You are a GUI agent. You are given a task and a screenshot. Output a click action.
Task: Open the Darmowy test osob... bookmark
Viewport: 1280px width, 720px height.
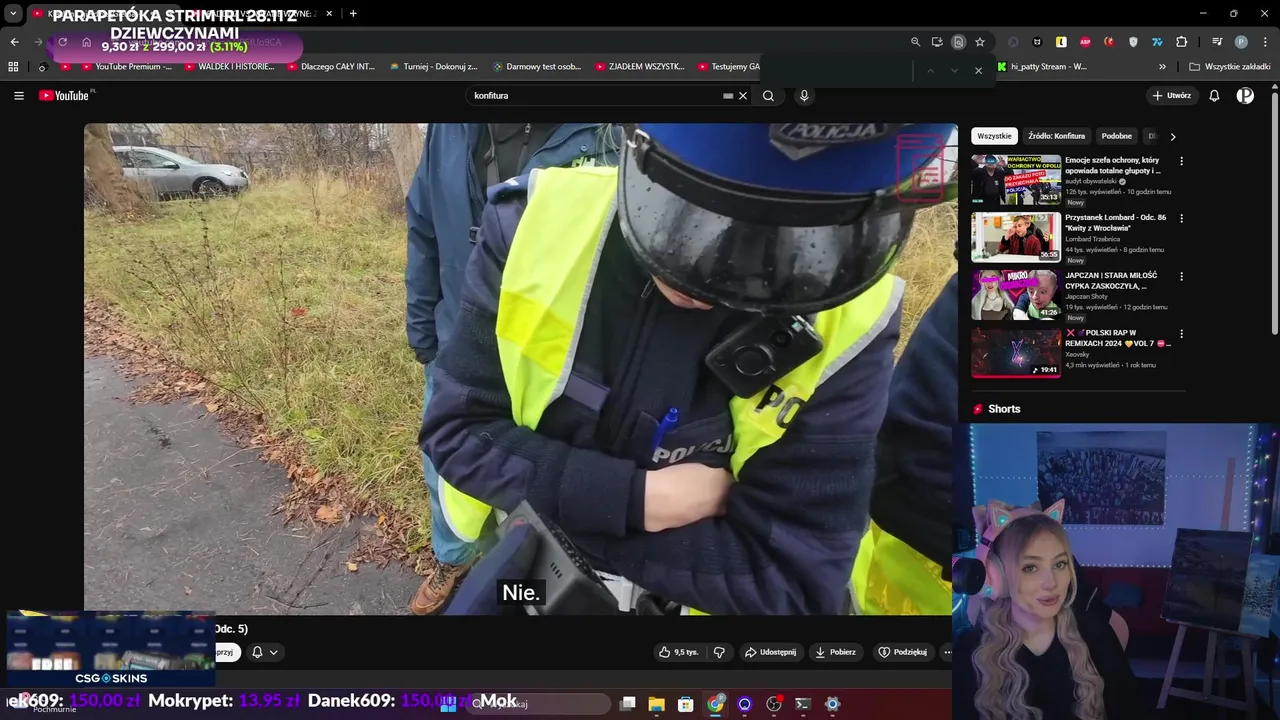pos(537,67)
